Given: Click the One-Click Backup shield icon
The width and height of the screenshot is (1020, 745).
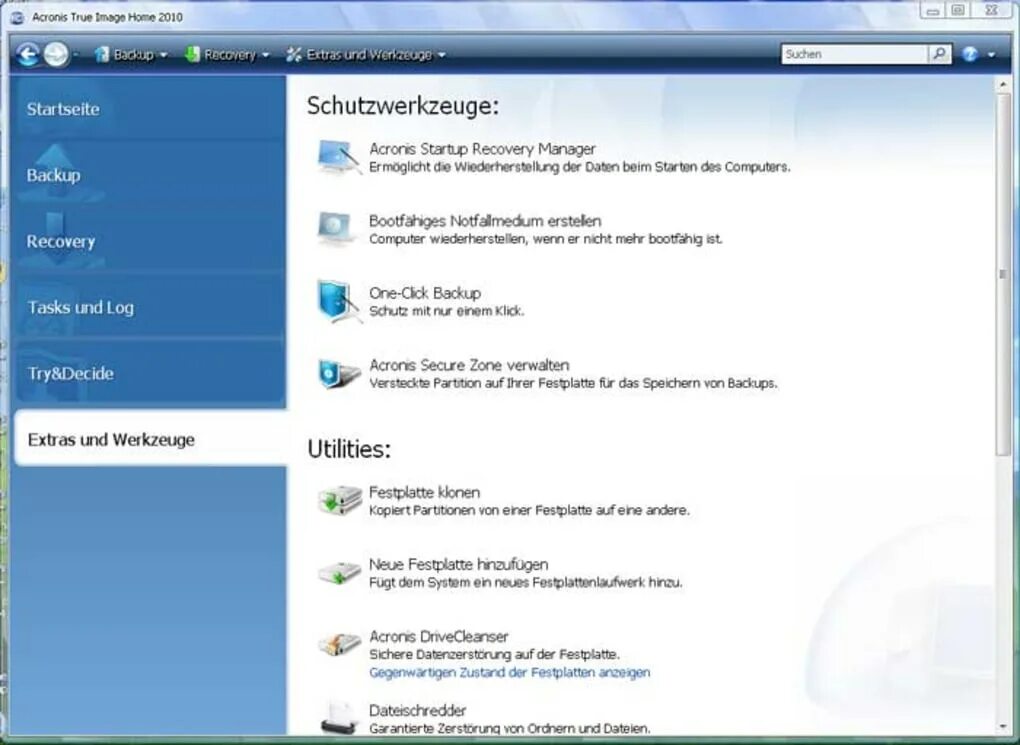Looking at the screenshot, I should coord(338,301).
